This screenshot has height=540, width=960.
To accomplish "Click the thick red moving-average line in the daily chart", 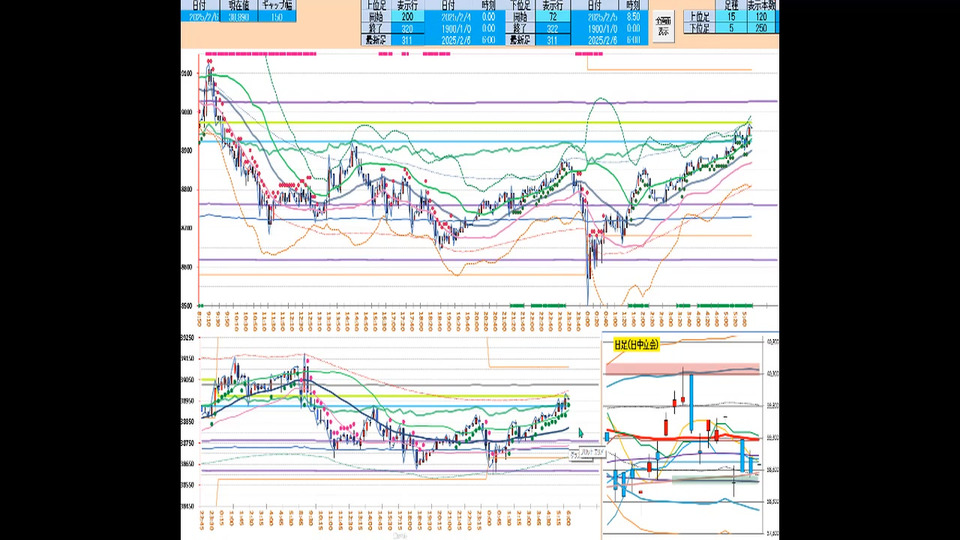I will tap(683, 438).
